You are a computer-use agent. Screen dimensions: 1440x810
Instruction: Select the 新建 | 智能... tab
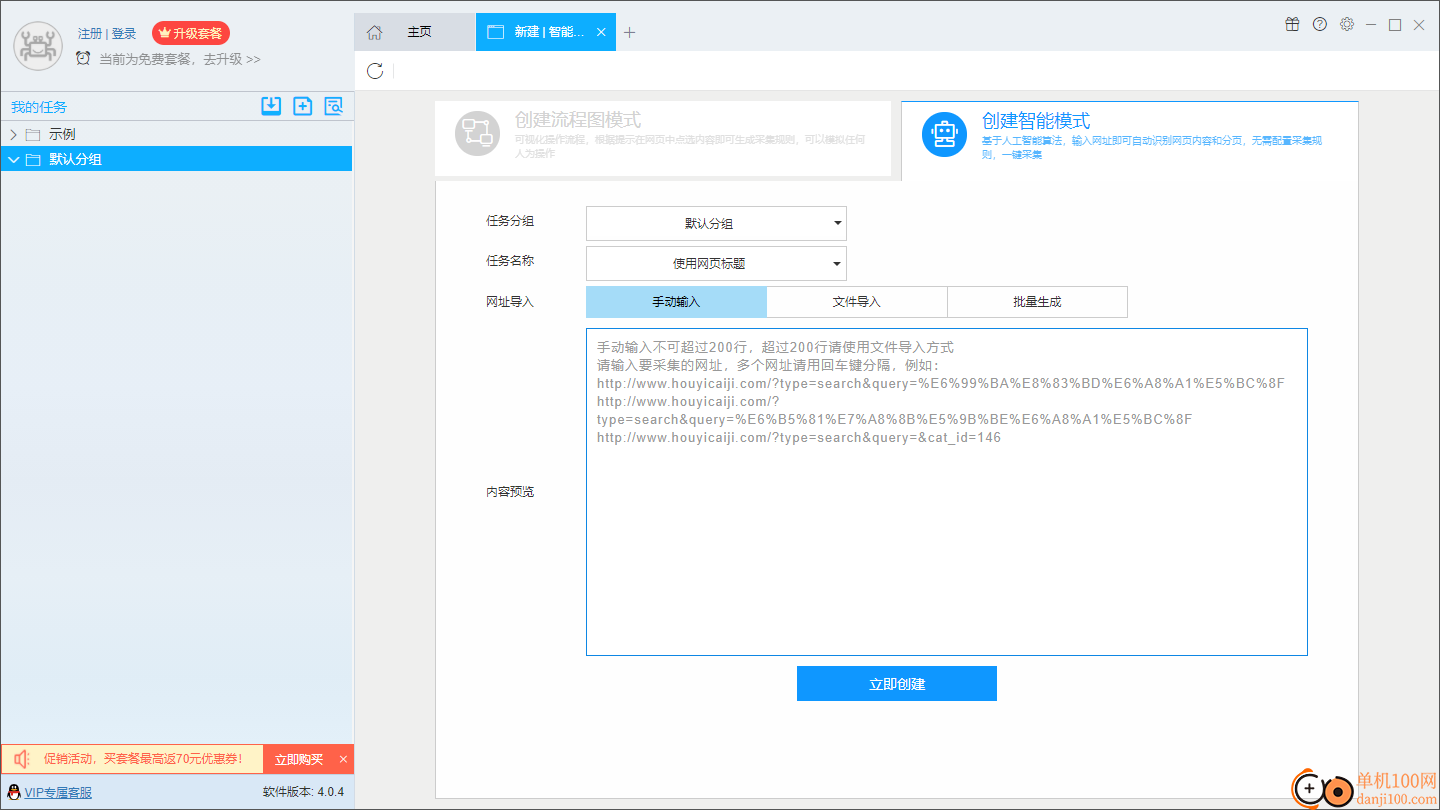coord(546,32)
